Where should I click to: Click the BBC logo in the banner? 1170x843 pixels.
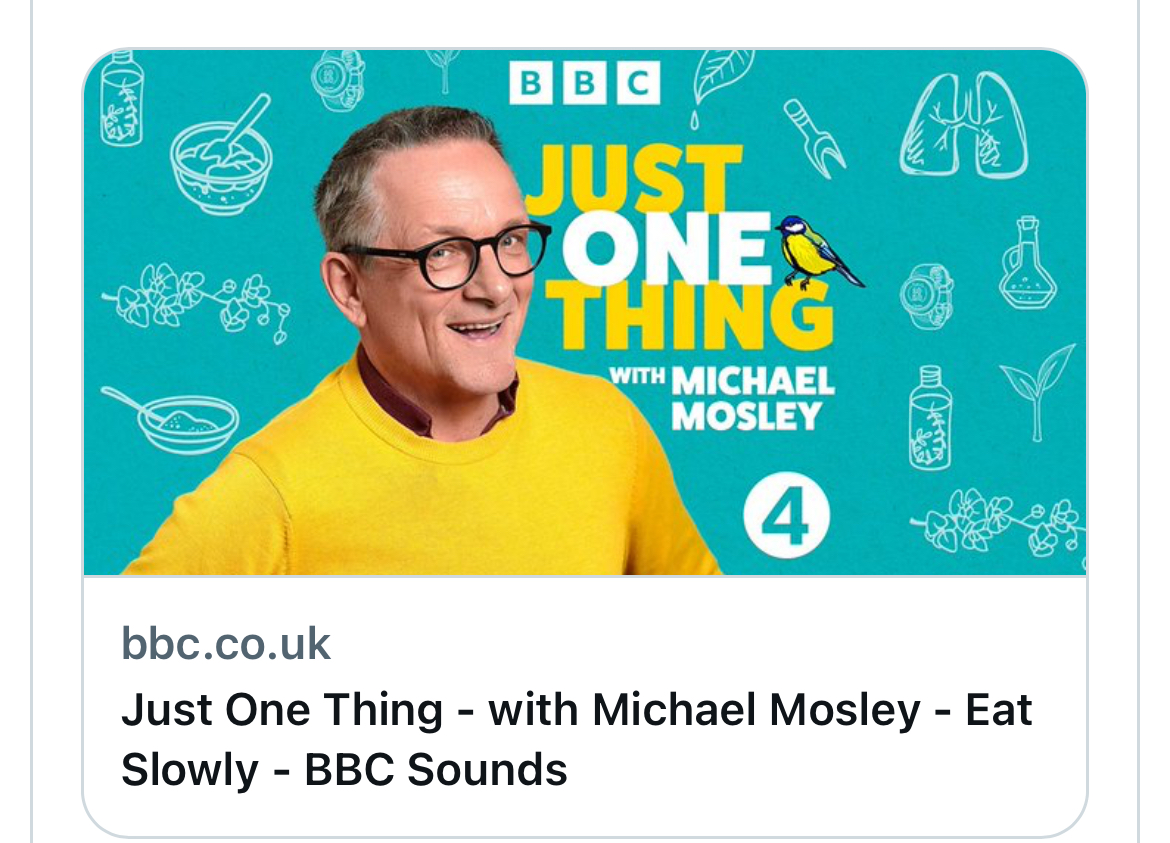(x=584, y=83)
